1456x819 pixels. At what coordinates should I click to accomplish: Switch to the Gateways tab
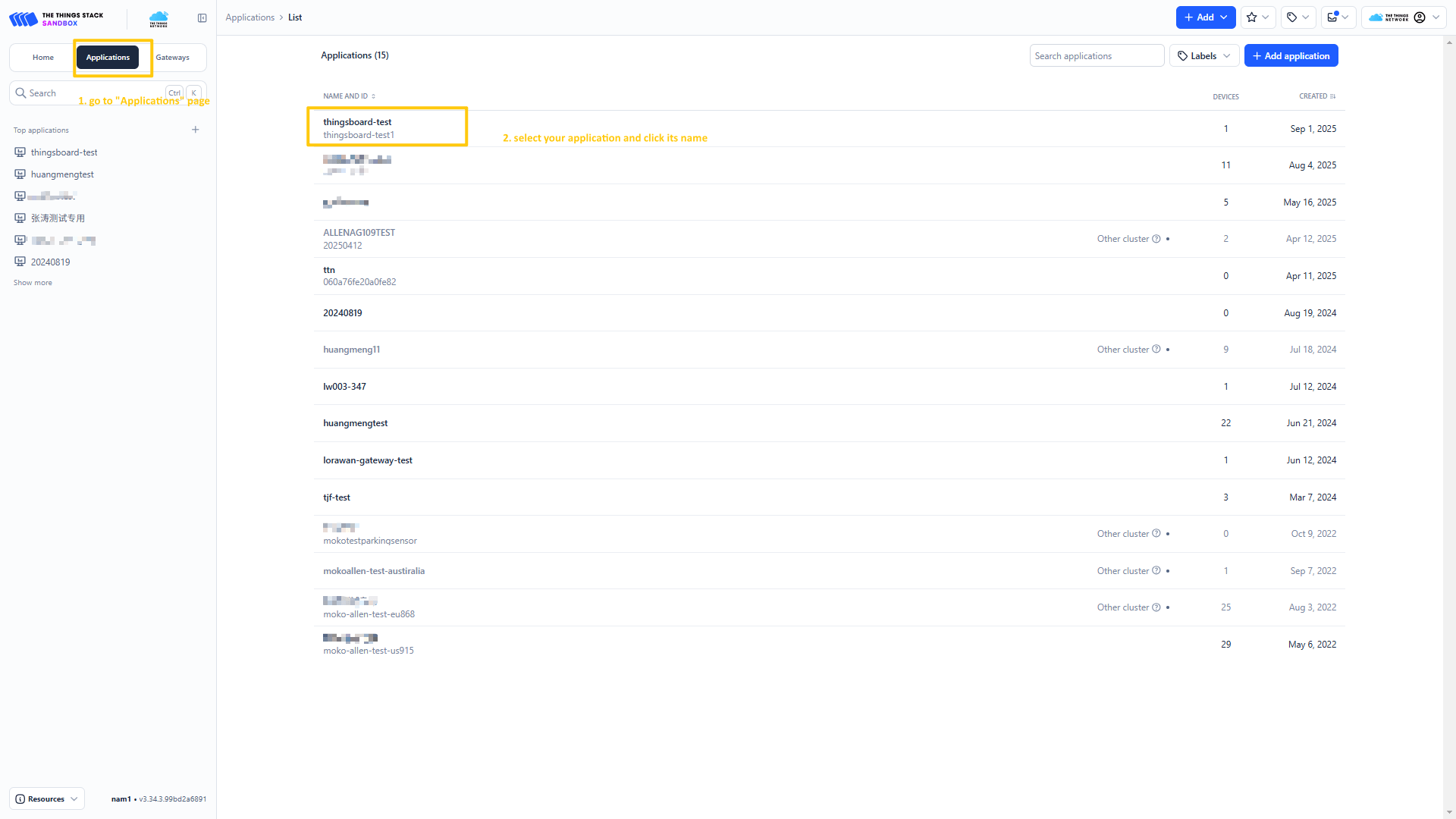click(x=172, y=58)
